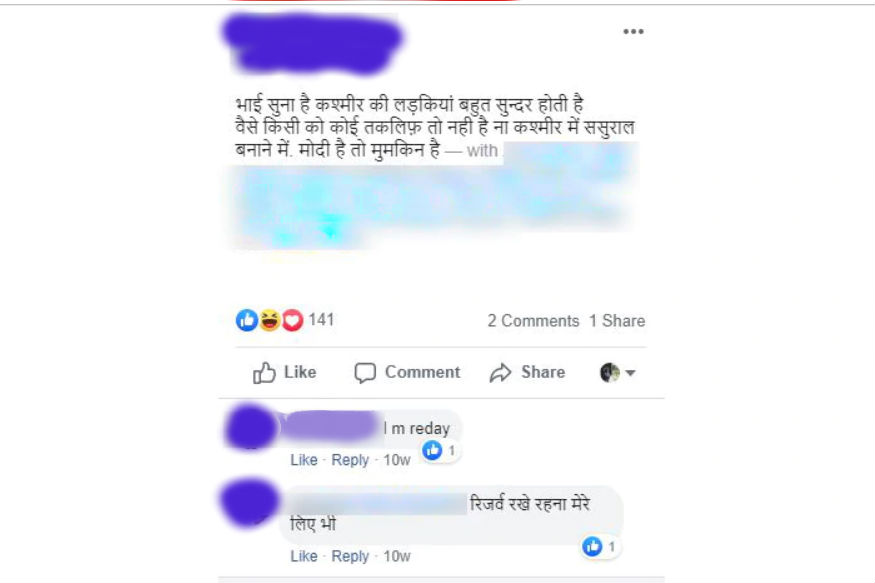
Task: Open the 10w timestamp of first comment
Action: coord(397,460)
